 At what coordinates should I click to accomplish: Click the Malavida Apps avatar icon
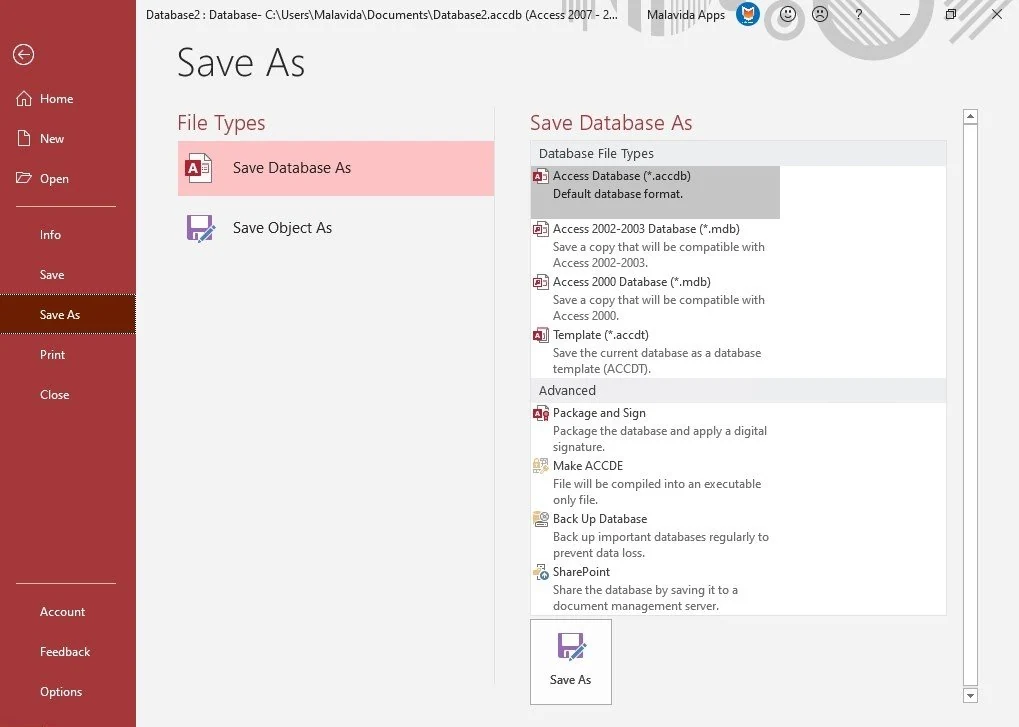pos(748,14)
